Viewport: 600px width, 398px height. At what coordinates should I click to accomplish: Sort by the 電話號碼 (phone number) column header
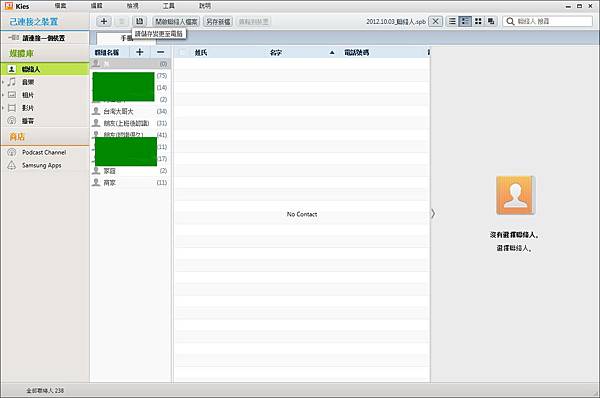(357, 52)
